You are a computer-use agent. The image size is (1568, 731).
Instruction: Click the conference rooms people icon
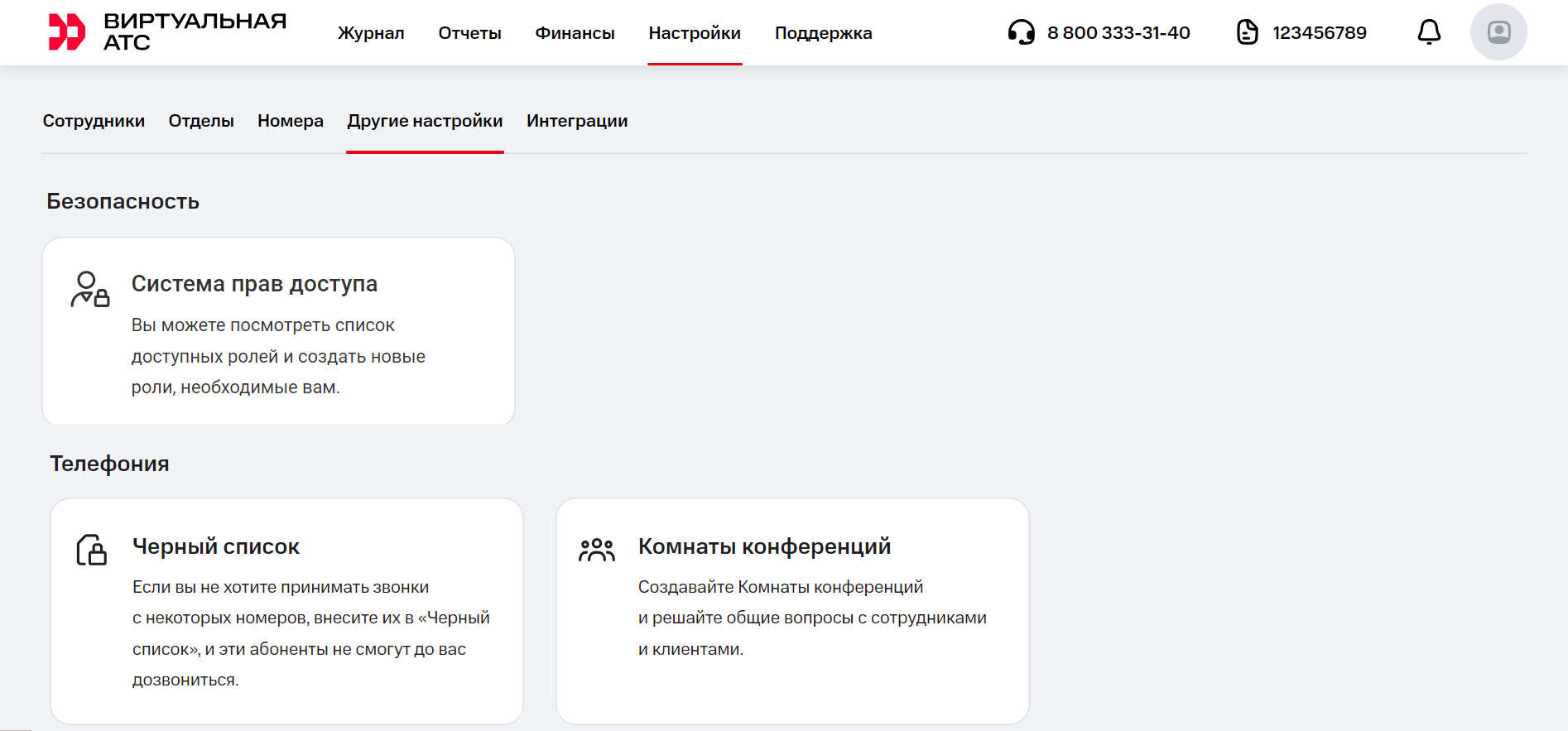[x=597, y=550]
